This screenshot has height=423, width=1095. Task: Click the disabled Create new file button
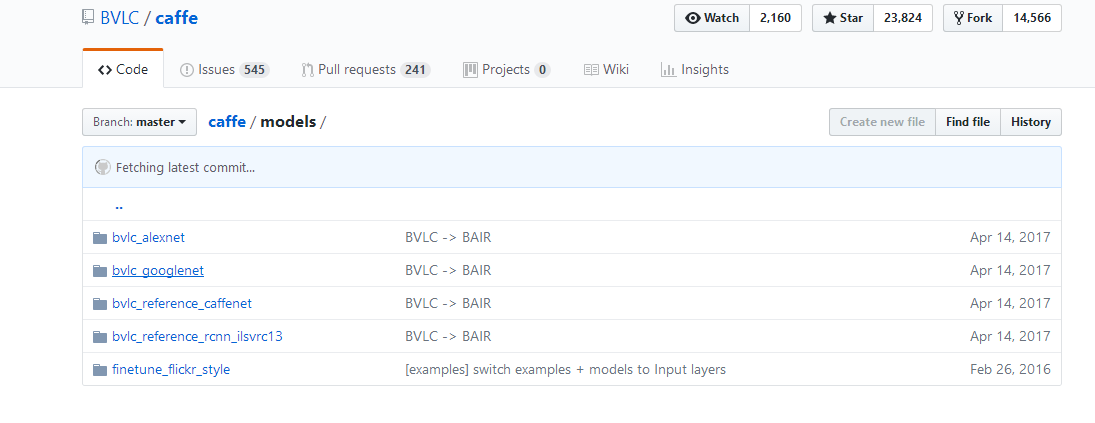pyautogui.click(x=882, y=121)
